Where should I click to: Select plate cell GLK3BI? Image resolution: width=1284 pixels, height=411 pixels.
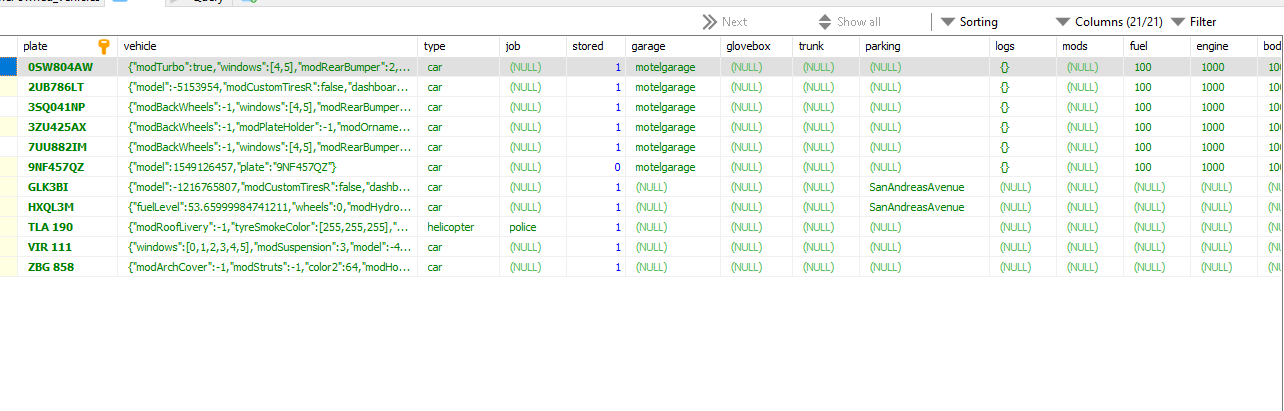[x=67, y=187]
